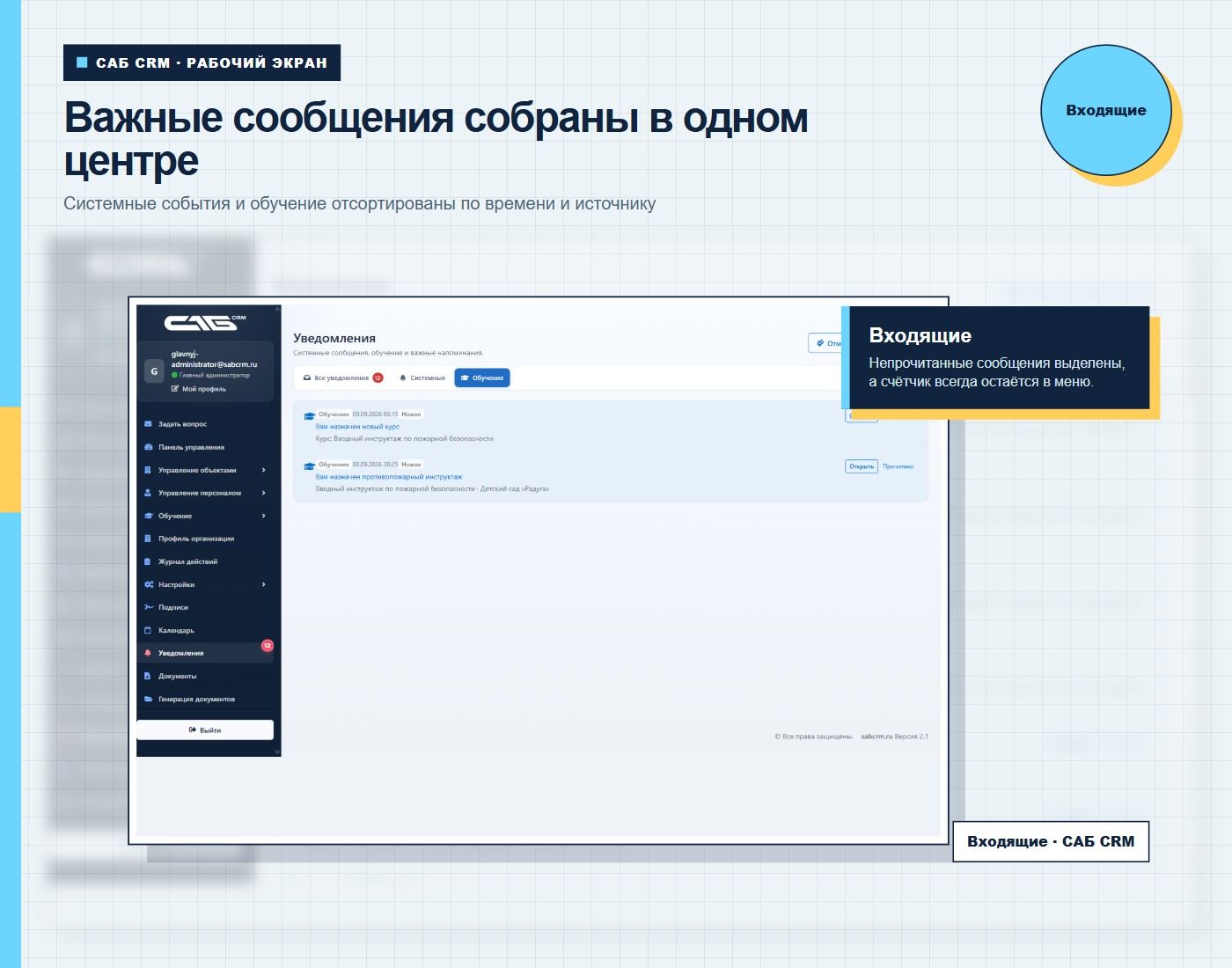The image size is (1232, 968).
Task: Mark the противопожарный инструктаж notification as Прочитано
Action: coord(898,466)
